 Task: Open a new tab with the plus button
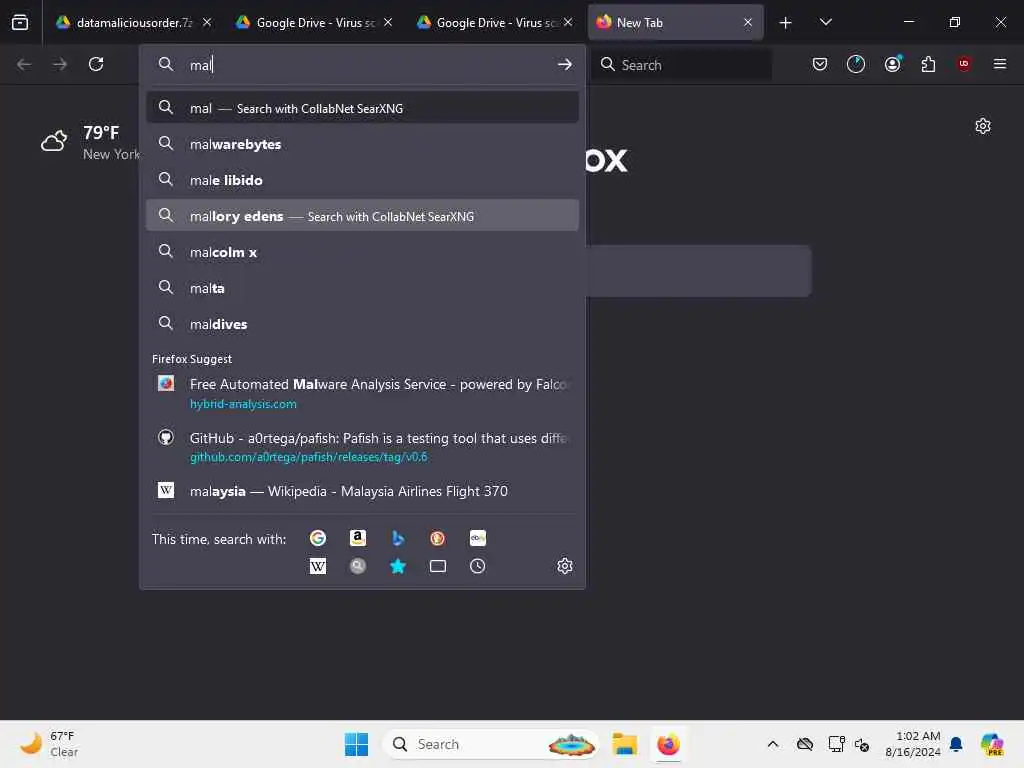[786, 23]
